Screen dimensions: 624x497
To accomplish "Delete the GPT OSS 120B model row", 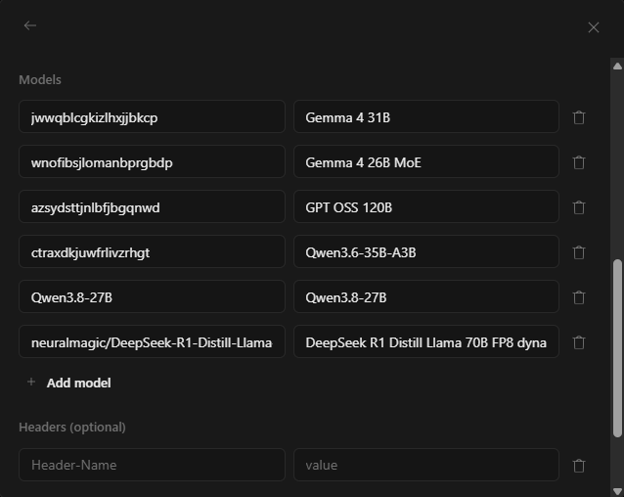I will [579, 207].
